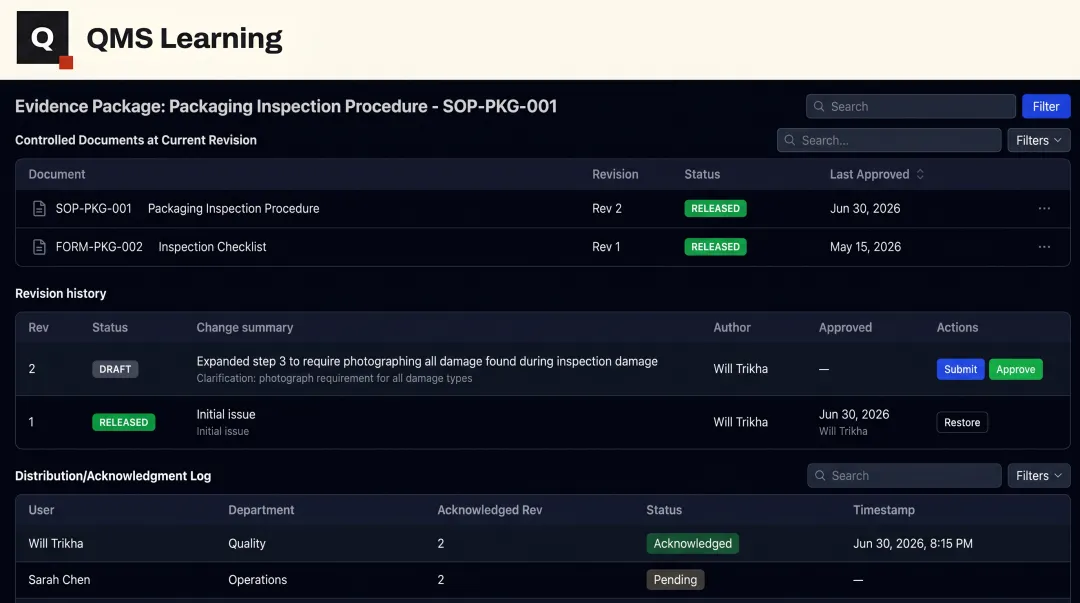
Task: Select the SOP-PKG-001 document ID
Action: 94,209
